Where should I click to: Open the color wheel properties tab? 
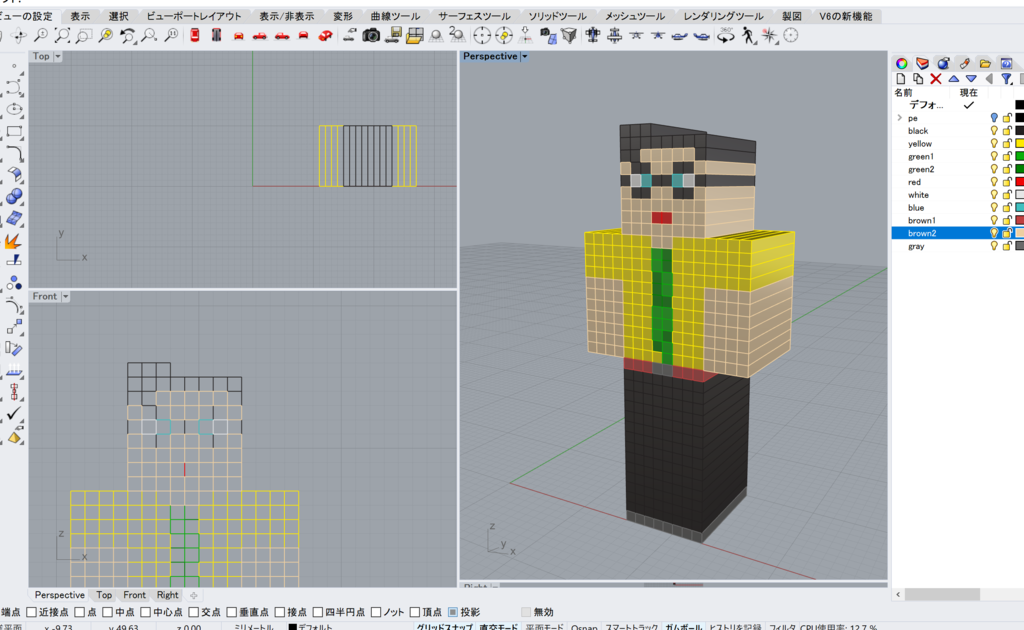pyautogui.click(x=901, y=63)
